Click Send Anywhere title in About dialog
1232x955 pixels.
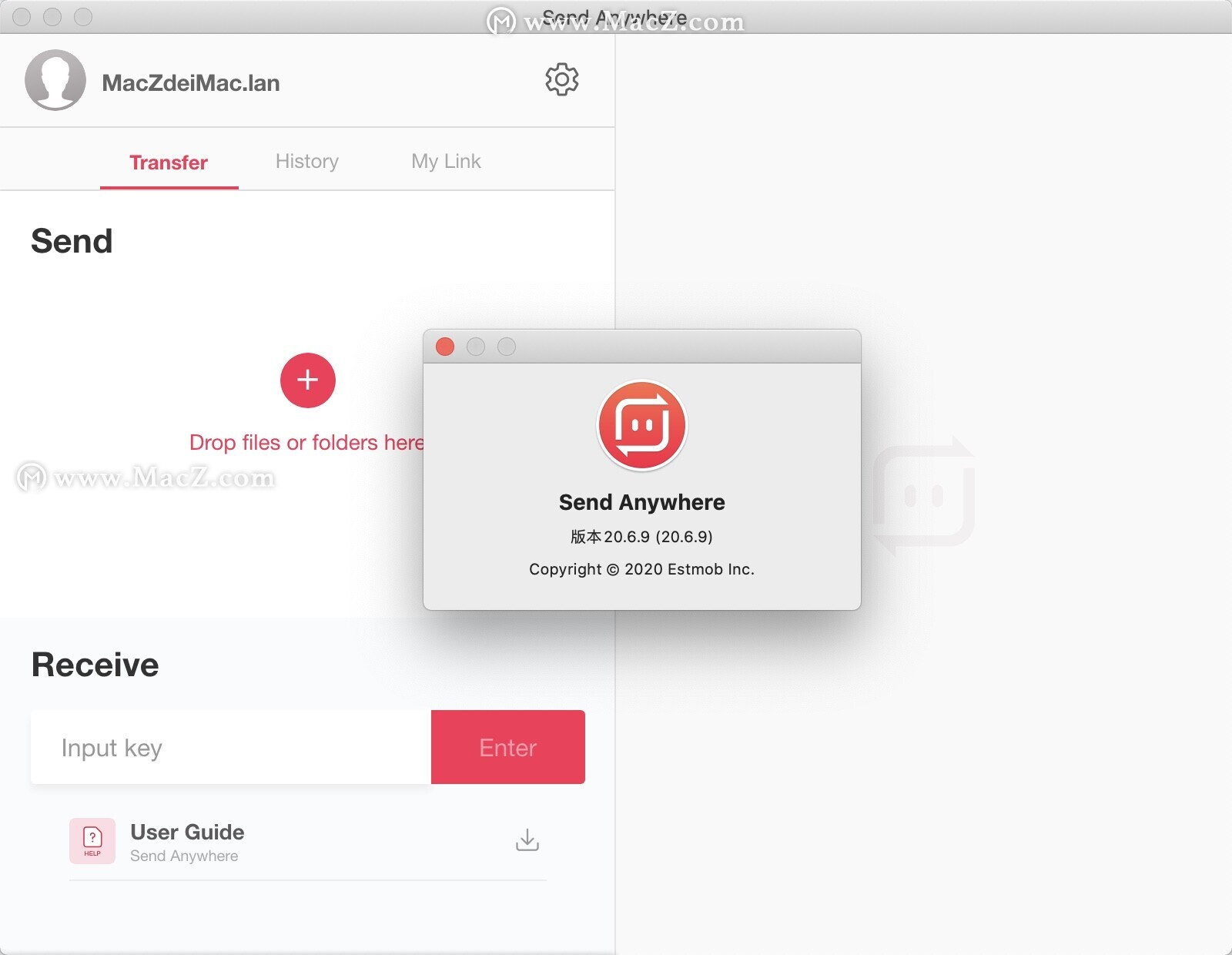[x=642, y=502]
